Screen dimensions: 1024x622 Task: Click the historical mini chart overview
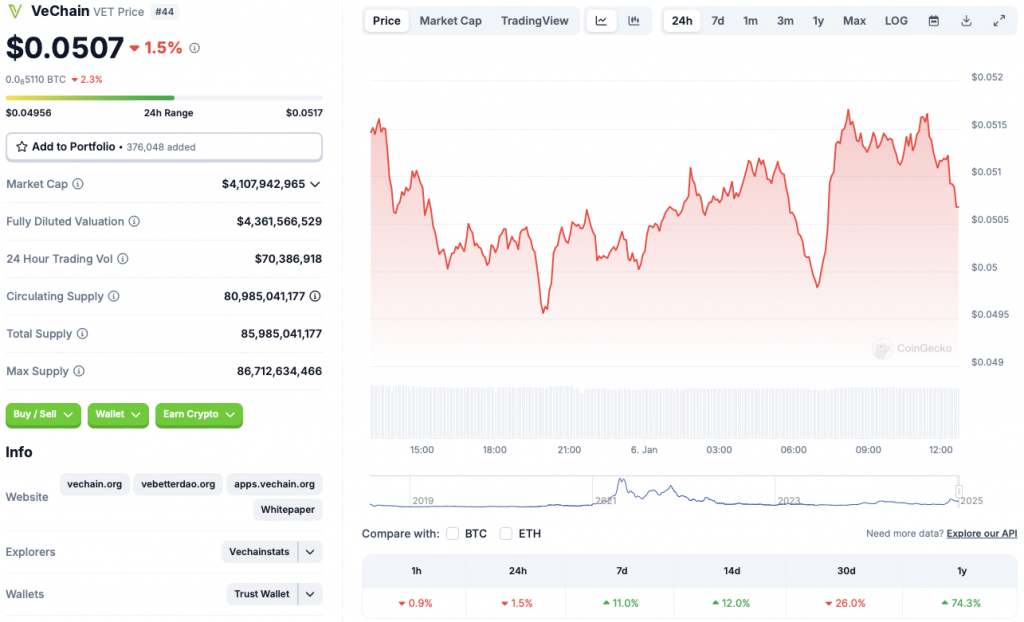coord(664,492)
